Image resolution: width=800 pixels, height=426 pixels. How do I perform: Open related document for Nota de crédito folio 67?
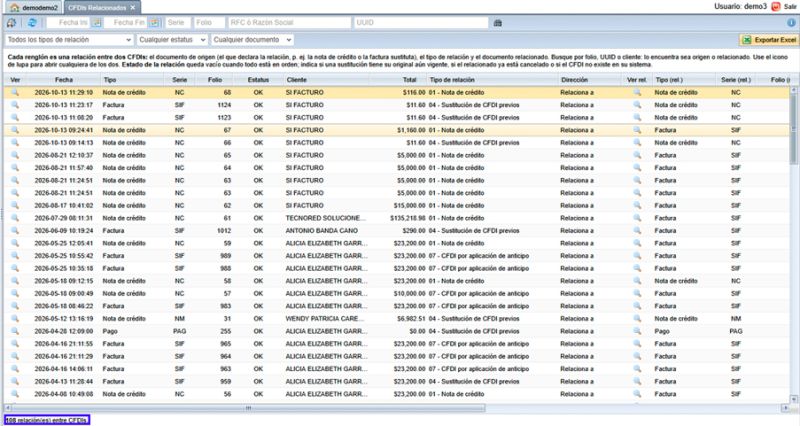click(x=637, y=130)
